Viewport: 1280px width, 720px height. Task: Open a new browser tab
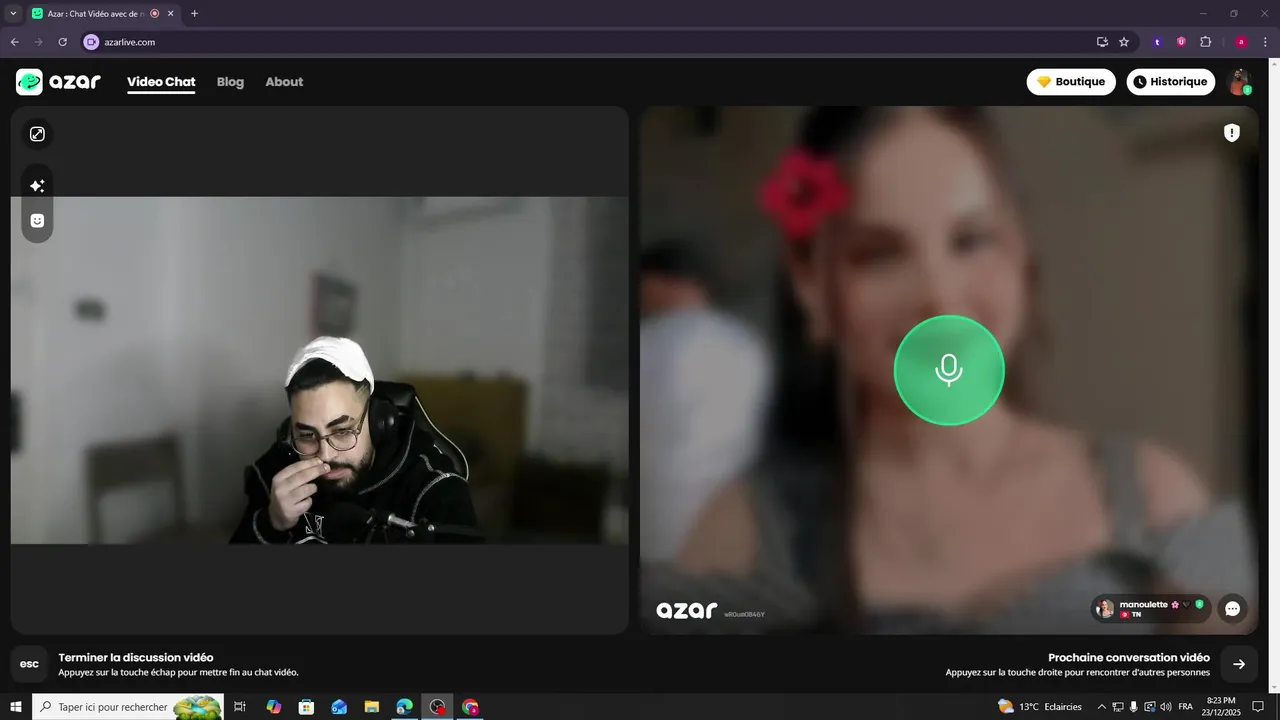click(194, 14)
